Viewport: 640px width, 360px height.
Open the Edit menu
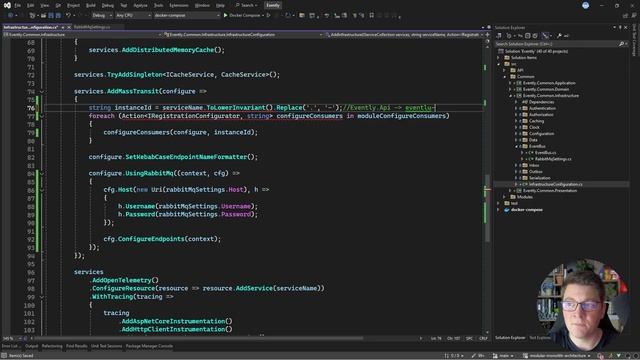(31, 5)
